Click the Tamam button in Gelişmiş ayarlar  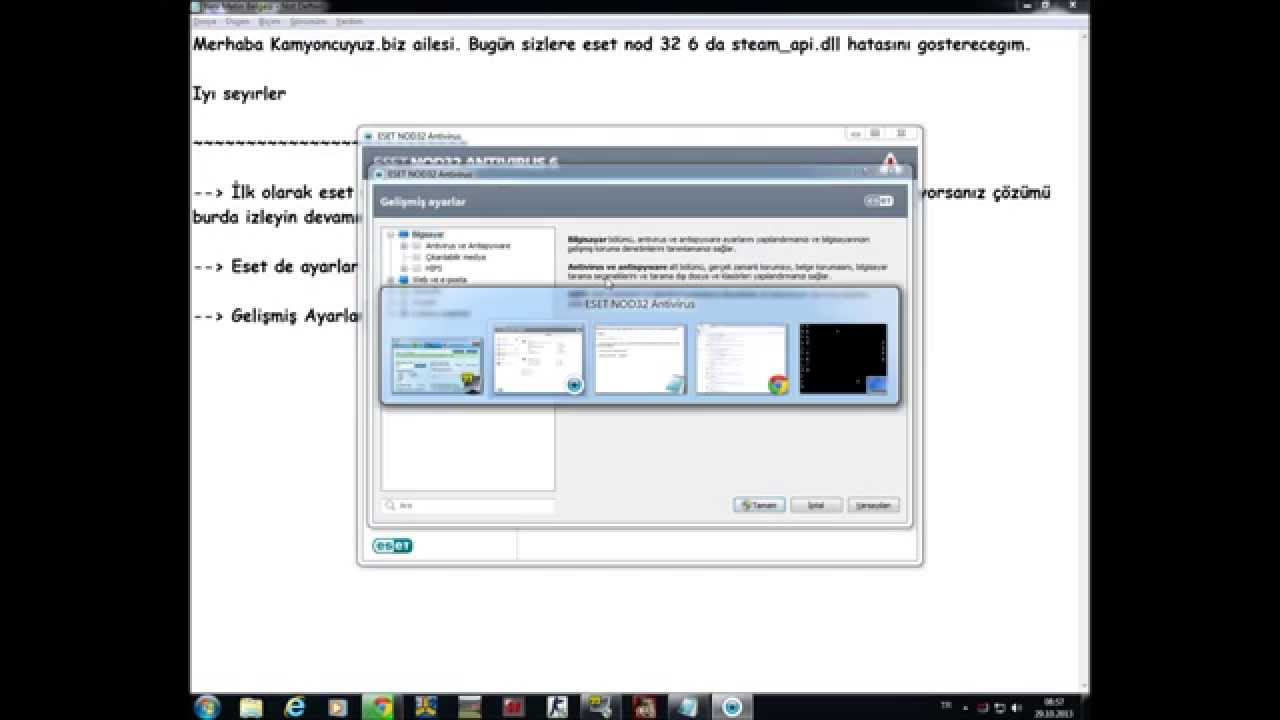(759, 506)
